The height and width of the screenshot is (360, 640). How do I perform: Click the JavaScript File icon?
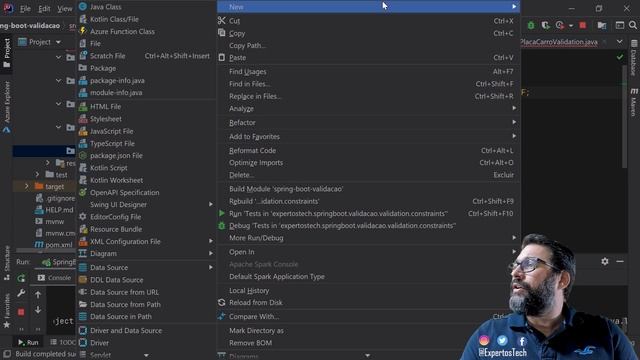[83, 131]
